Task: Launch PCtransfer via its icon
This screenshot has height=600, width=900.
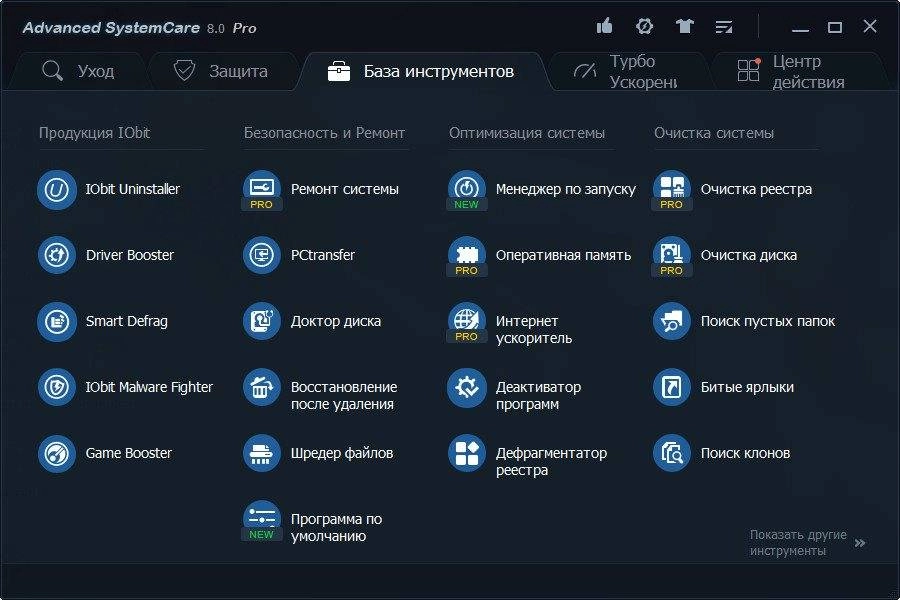Action: [x=262, y=255]
